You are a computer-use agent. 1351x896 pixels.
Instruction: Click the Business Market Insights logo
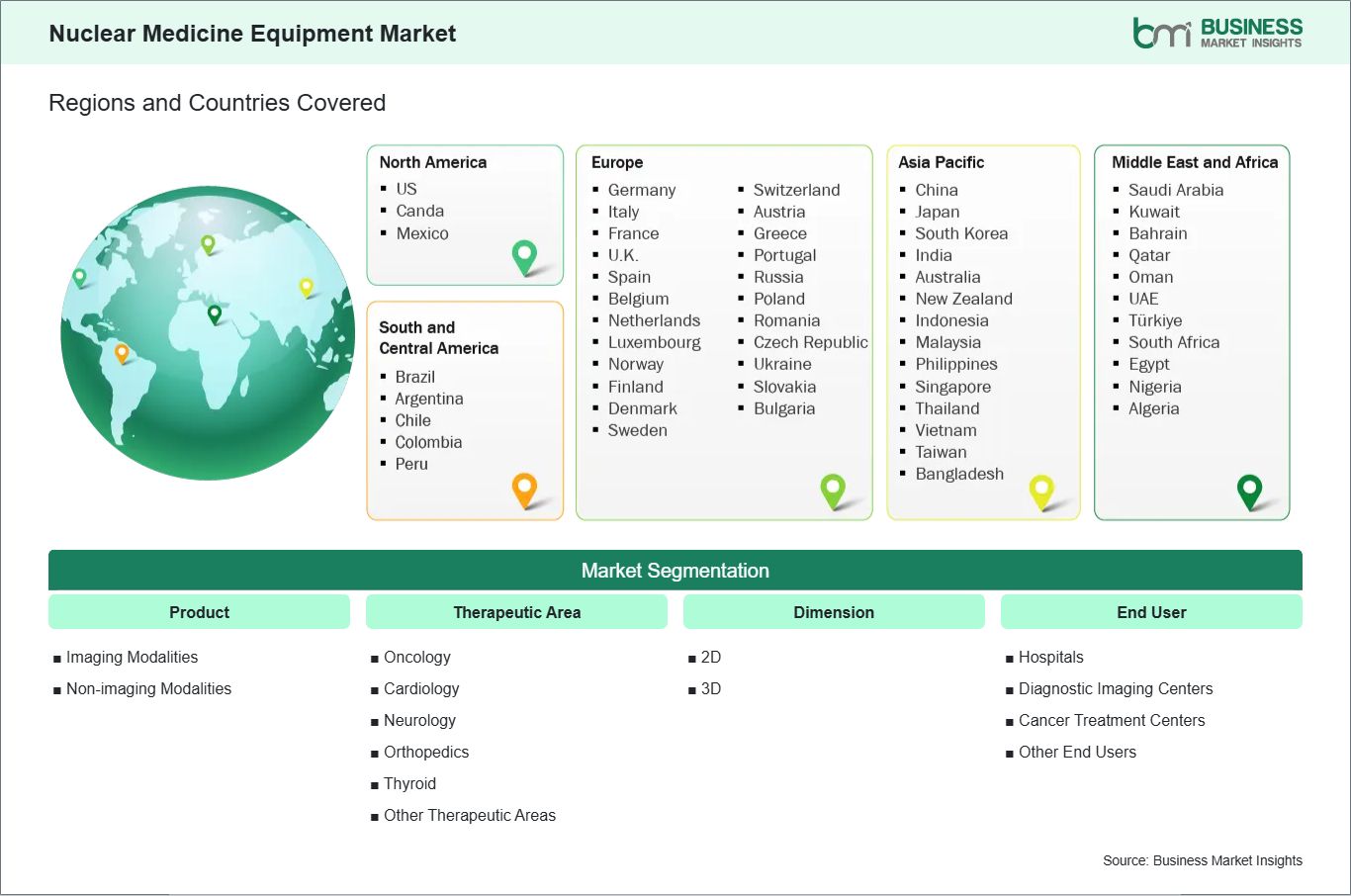coord(1216,33)
